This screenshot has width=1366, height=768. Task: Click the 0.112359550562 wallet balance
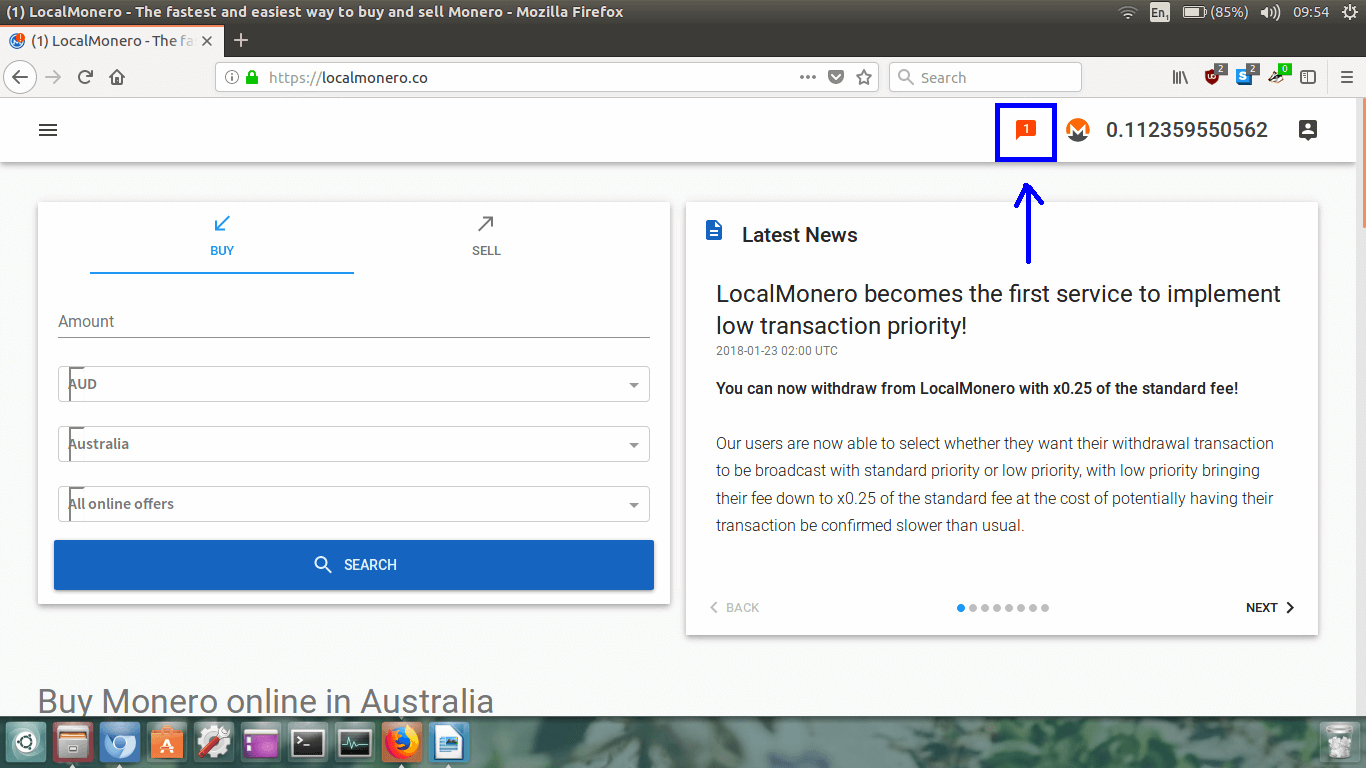[x=1187, y=130]
